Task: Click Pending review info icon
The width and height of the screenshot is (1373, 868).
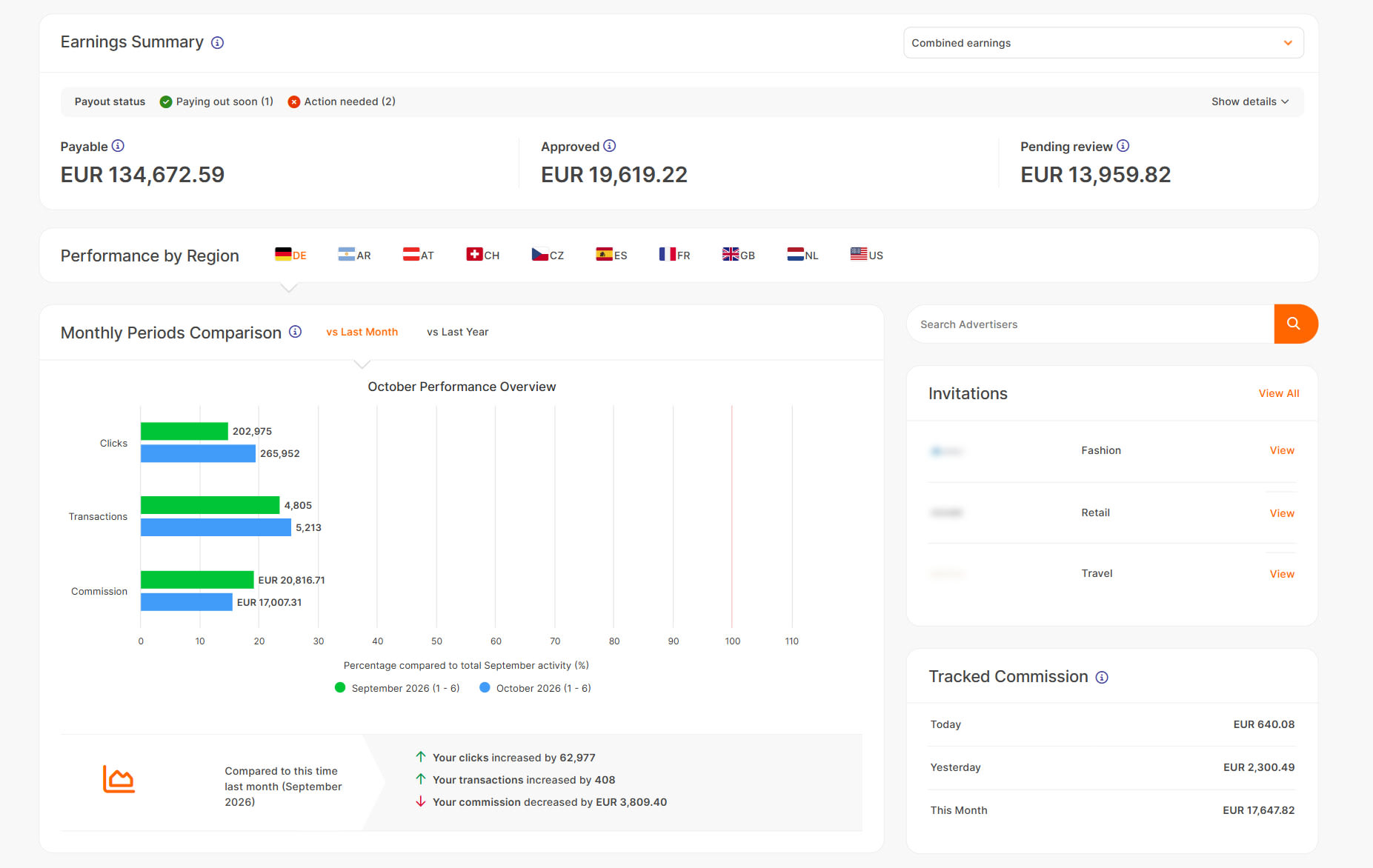Action: tap(1123, 146)
